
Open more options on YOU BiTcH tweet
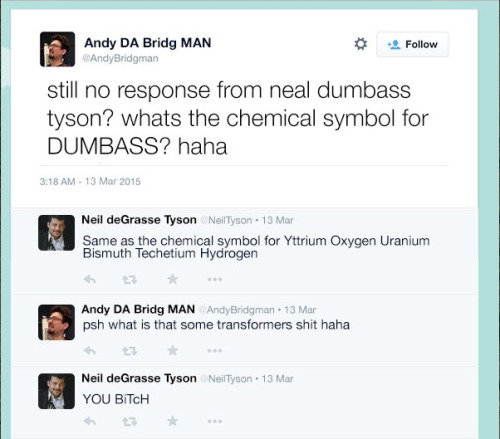pyautogui.click(x=215, y=421)
